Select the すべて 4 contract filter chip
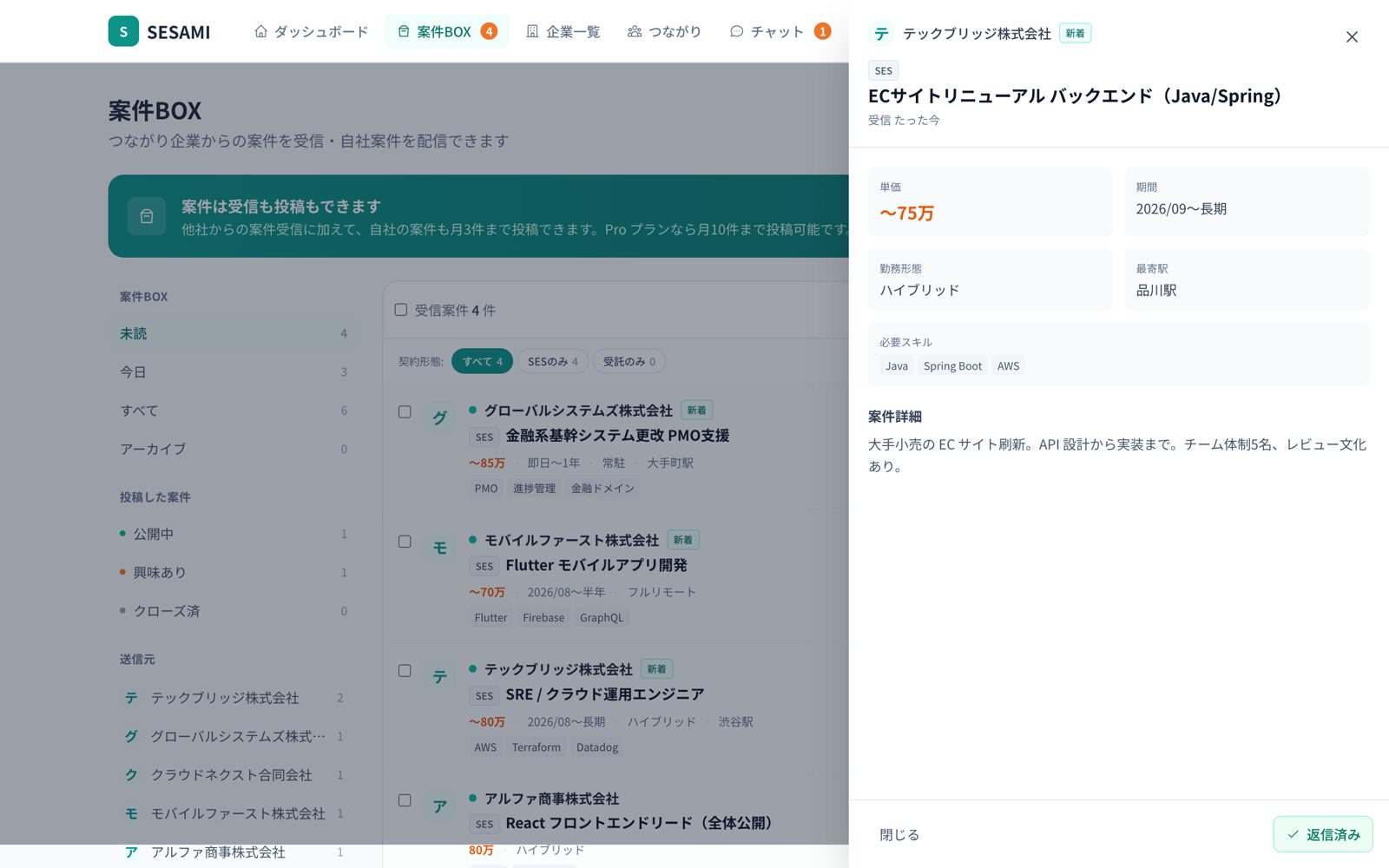 point(482,361)
